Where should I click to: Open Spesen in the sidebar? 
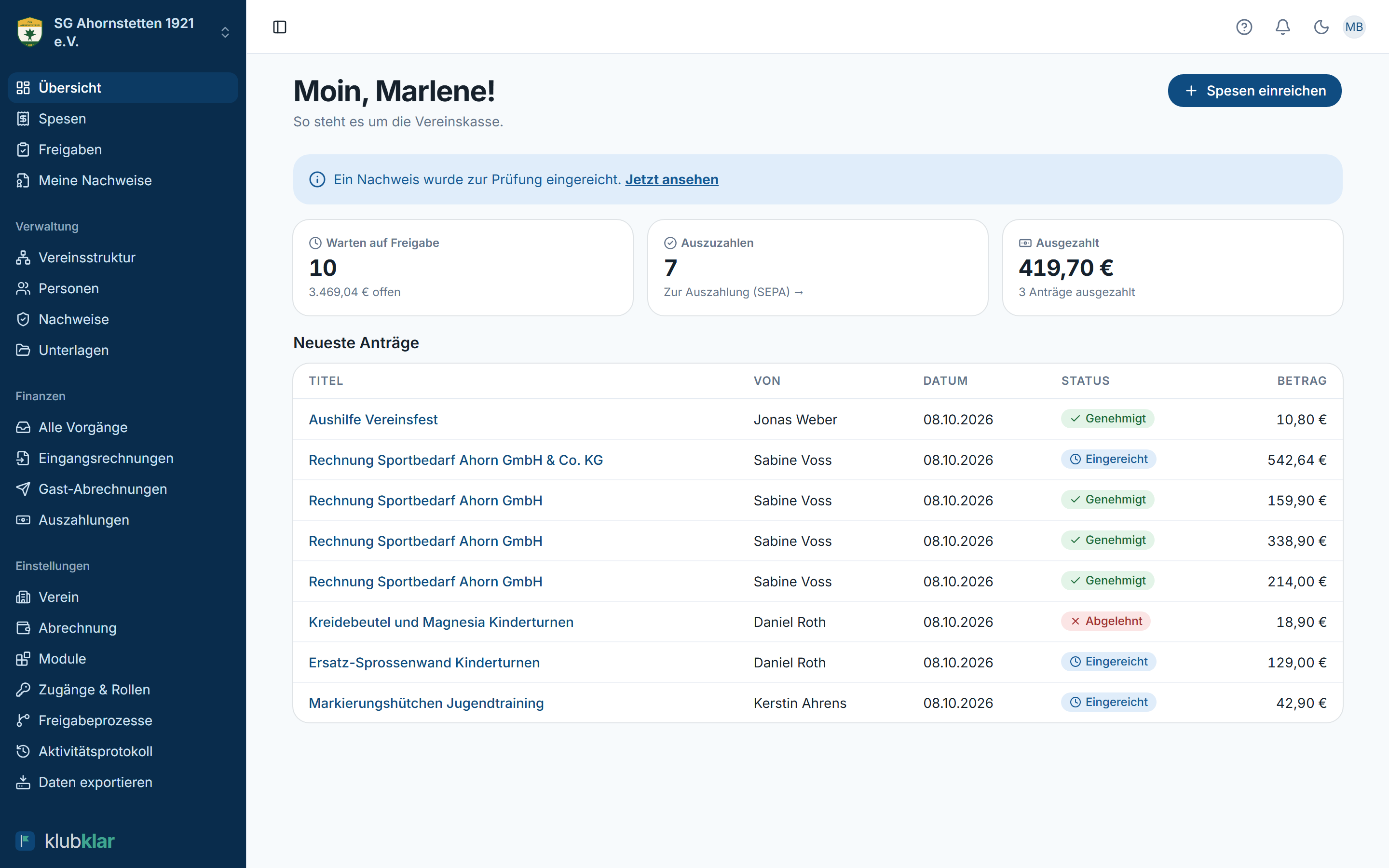(123, 119)
